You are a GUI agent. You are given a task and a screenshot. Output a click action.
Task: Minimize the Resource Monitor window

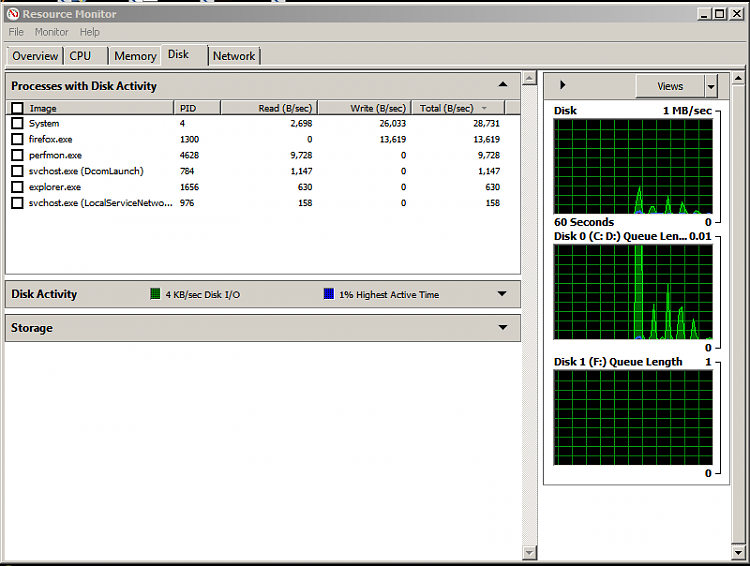tap(704, 14)
